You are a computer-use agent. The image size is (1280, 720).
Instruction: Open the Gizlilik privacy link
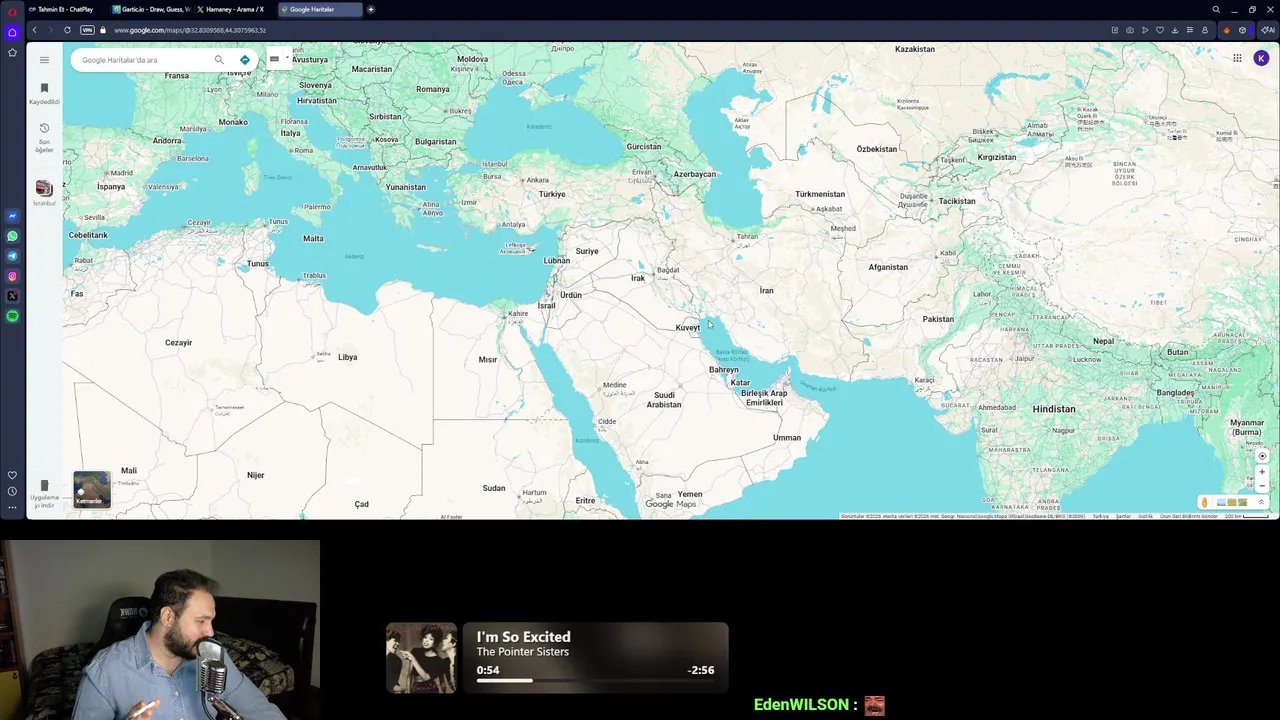[x=1146, y=516]
